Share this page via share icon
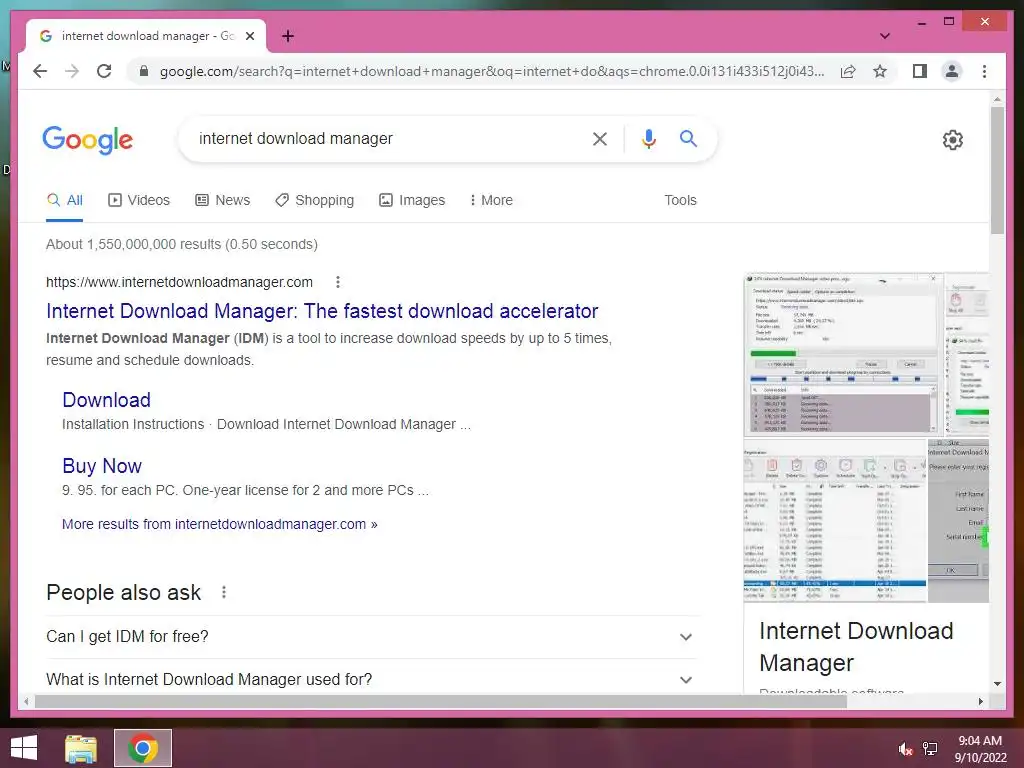 click(848, 71)
